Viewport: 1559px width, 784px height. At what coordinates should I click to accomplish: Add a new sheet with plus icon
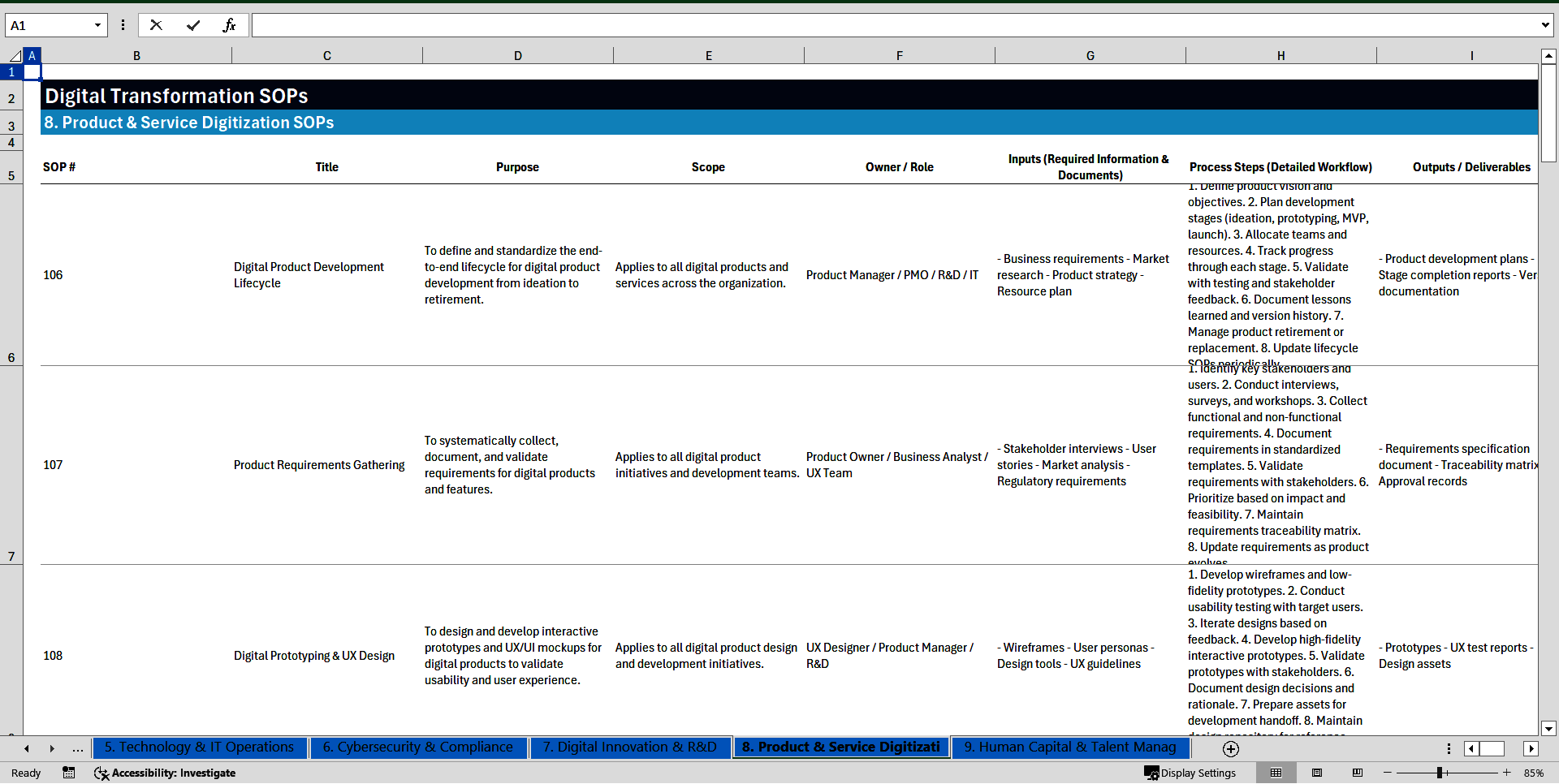click(x=1231, y=748)
